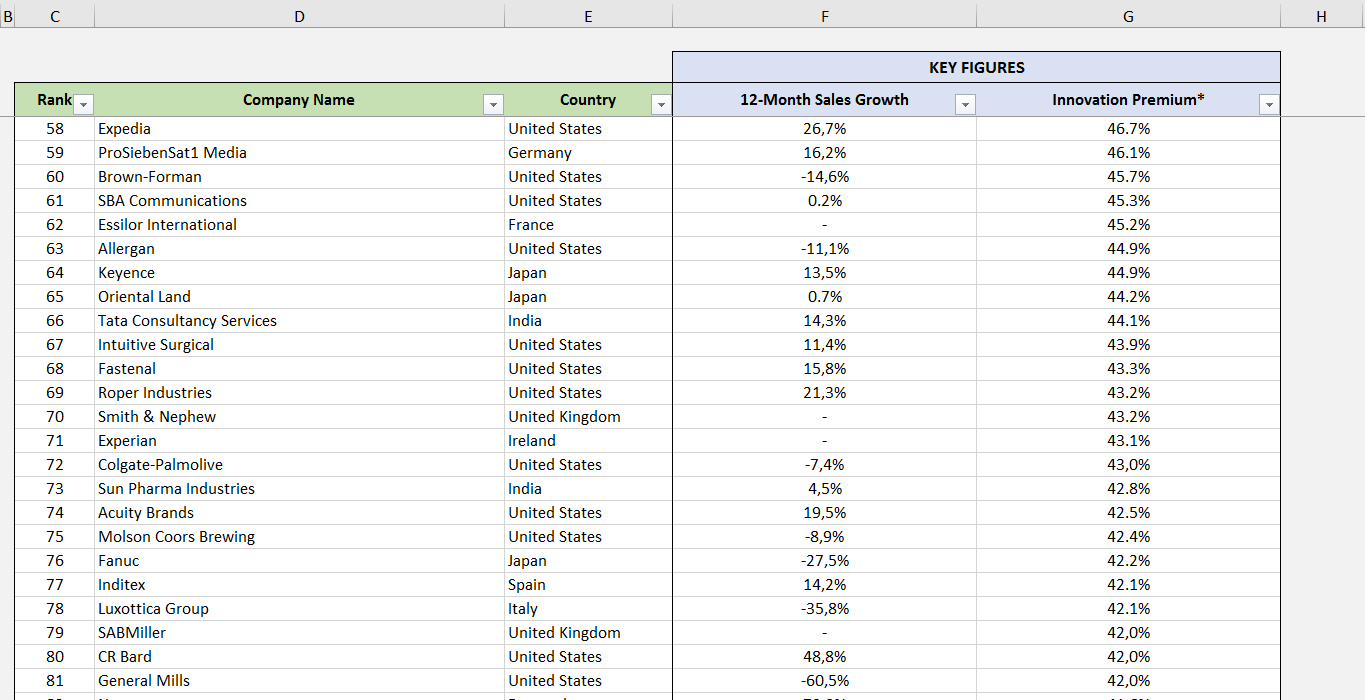Open the 12-Month Sales Growth filter dropdown
This screenshot has height=700, width=1365.
(965, 104)
